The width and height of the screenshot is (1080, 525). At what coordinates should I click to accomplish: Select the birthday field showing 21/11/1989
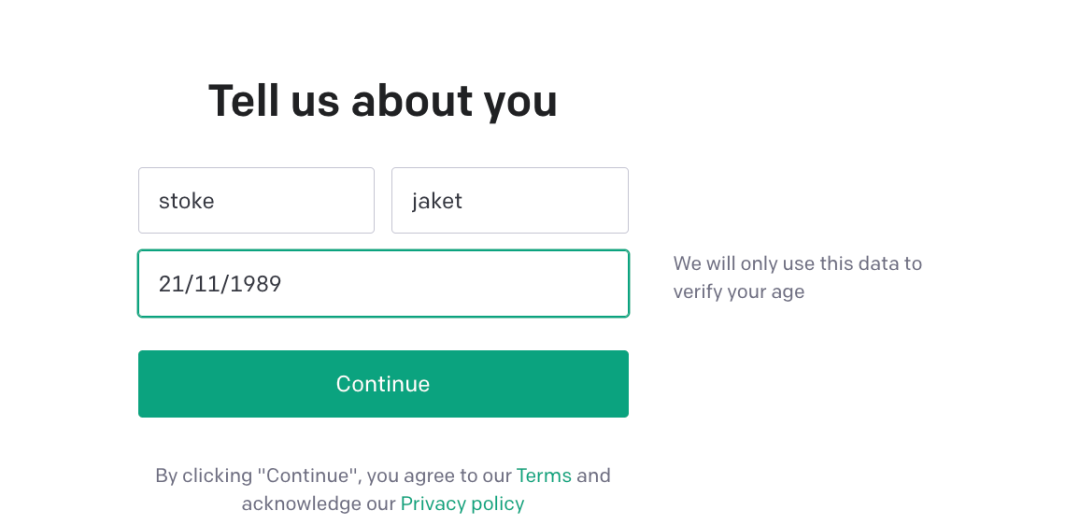(x=383, y=283)
